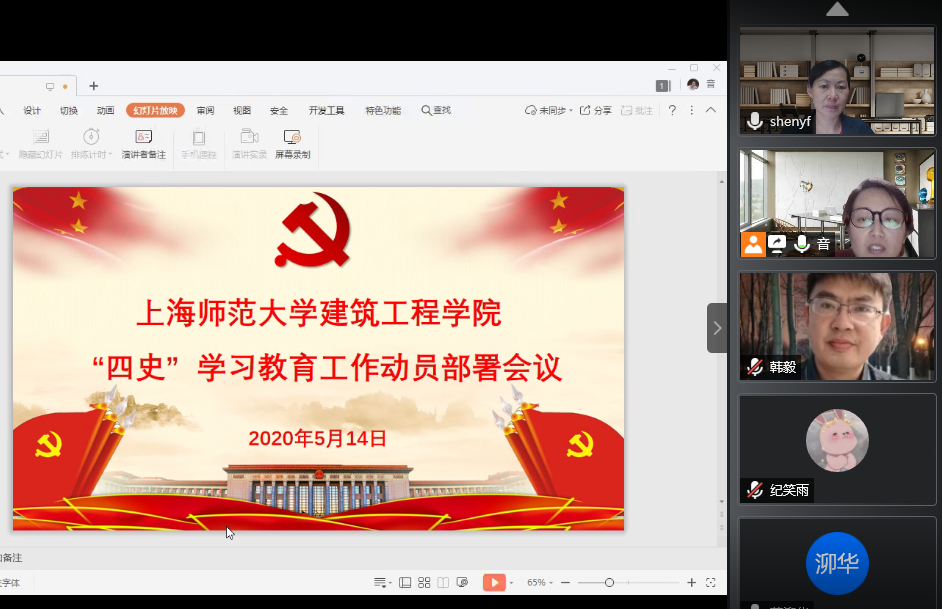Click the 备注 notes pane label

12,558
